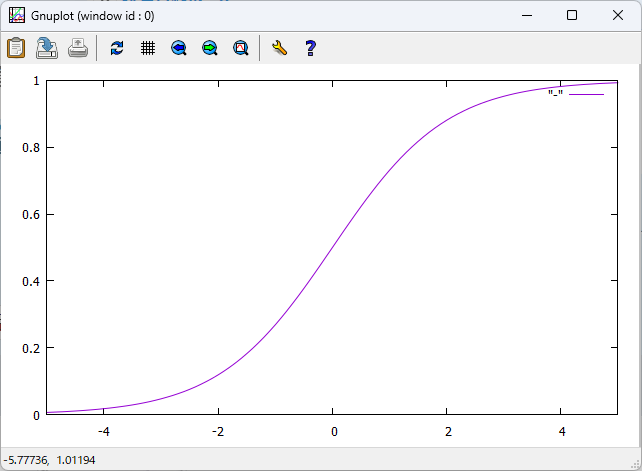
Task: Print the current plot
Action: 77,47
